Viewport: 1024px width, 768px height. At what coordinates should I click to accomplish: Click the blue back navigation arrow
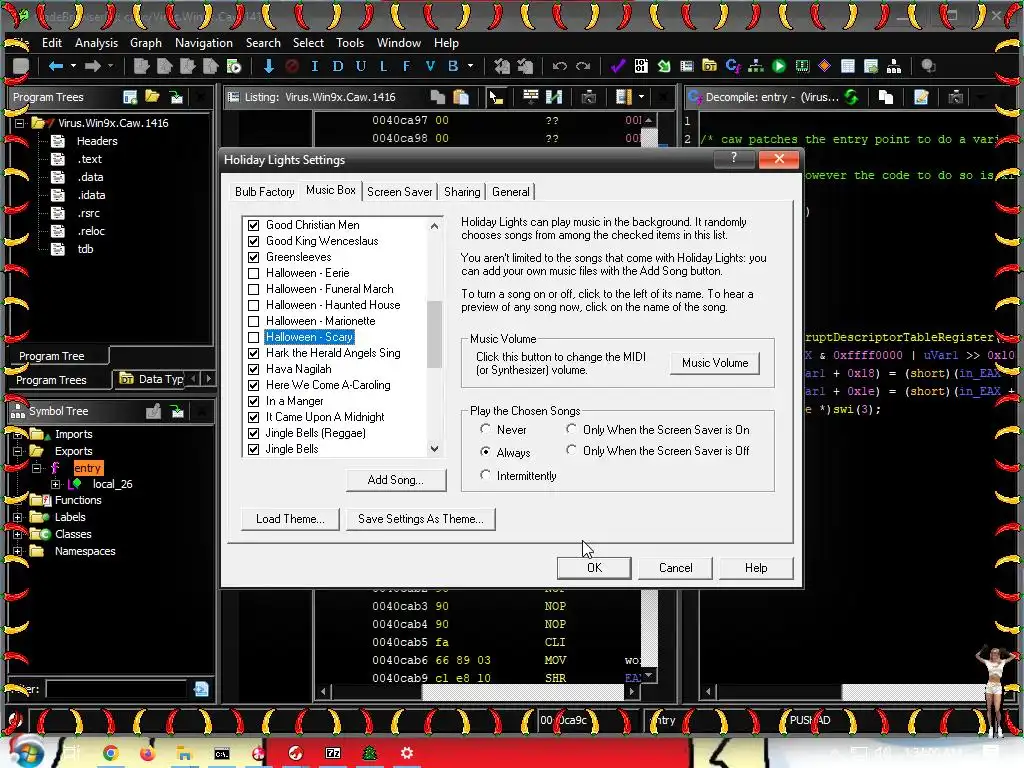pos(56,66)
